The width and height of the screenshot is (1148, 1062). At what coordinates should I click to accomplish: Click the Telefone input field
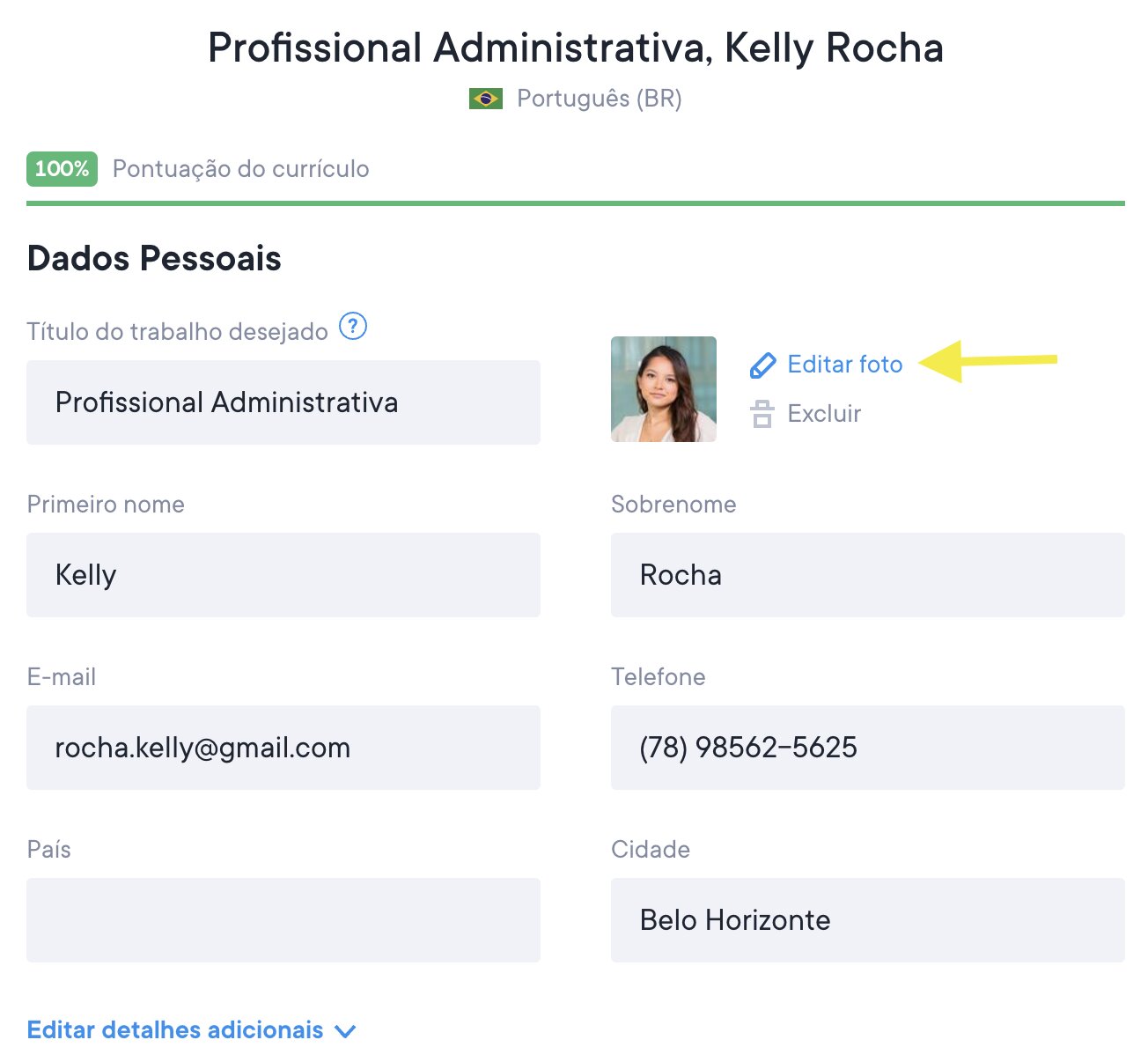867,748
